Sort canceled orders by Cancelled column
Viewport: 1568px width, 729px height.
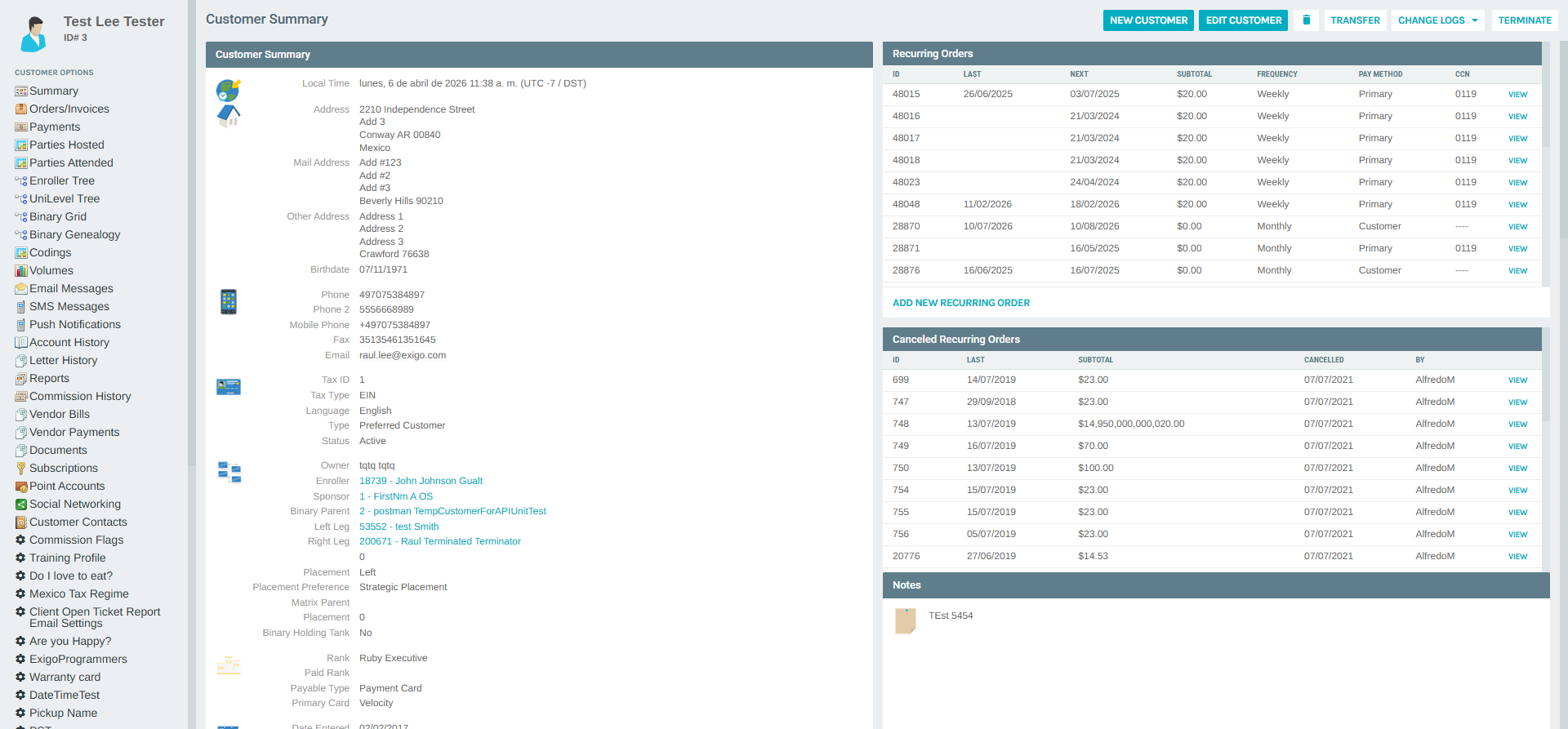(x=1324, y=360)
